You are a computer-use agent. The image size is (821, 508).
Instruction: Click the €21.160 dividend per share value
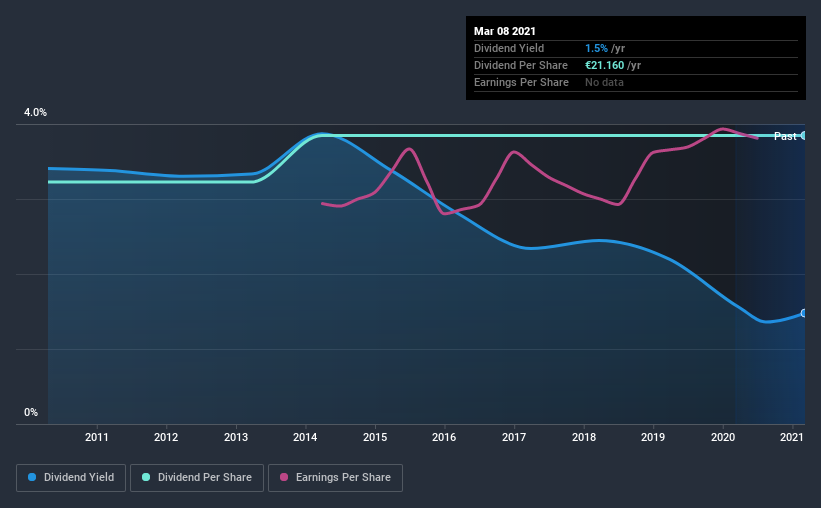tap(604, 65)
